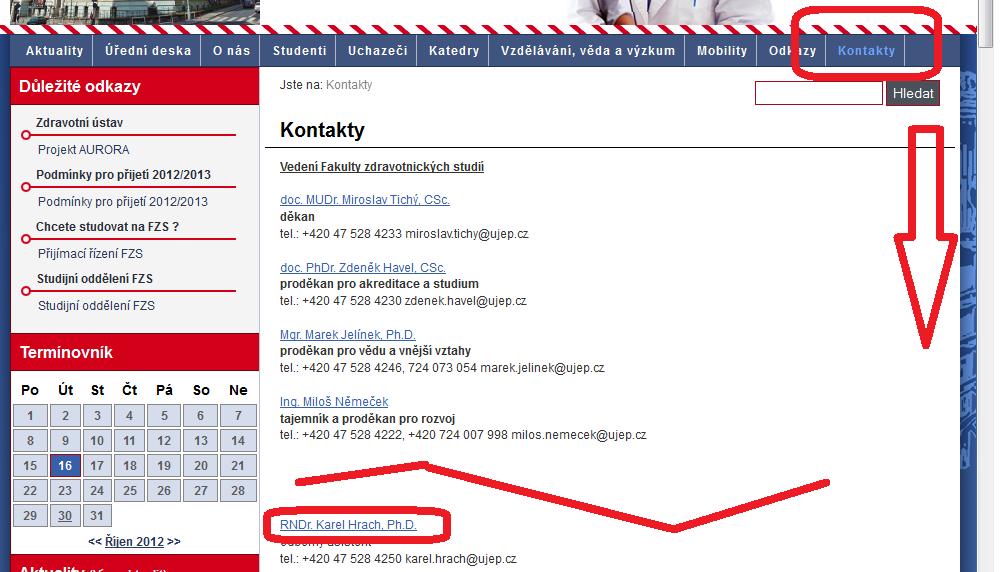Screen dimensions: 1002x572
Task: Open the Uchazeči menu item
Action: [377, 51]
